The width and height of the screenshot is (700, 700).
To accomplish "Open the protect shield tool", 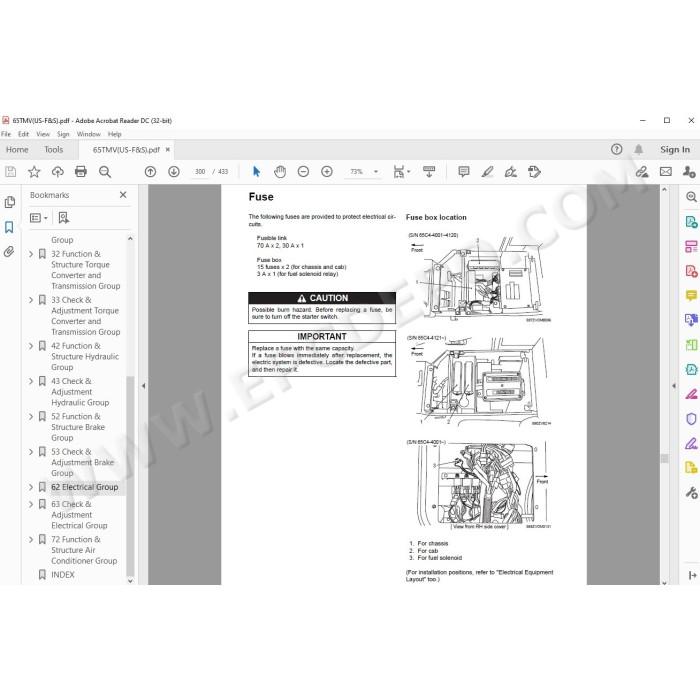I will point(691,419).
